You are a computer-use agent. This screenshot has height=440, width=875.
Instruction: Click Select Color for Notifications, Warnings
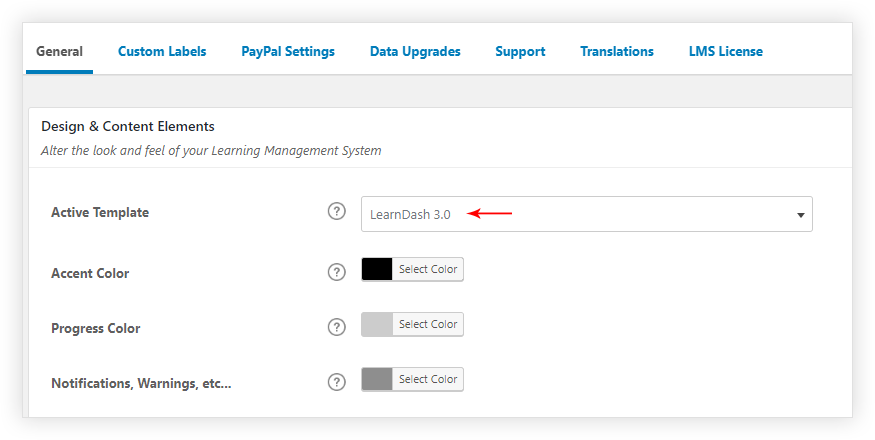pos(428,379)
